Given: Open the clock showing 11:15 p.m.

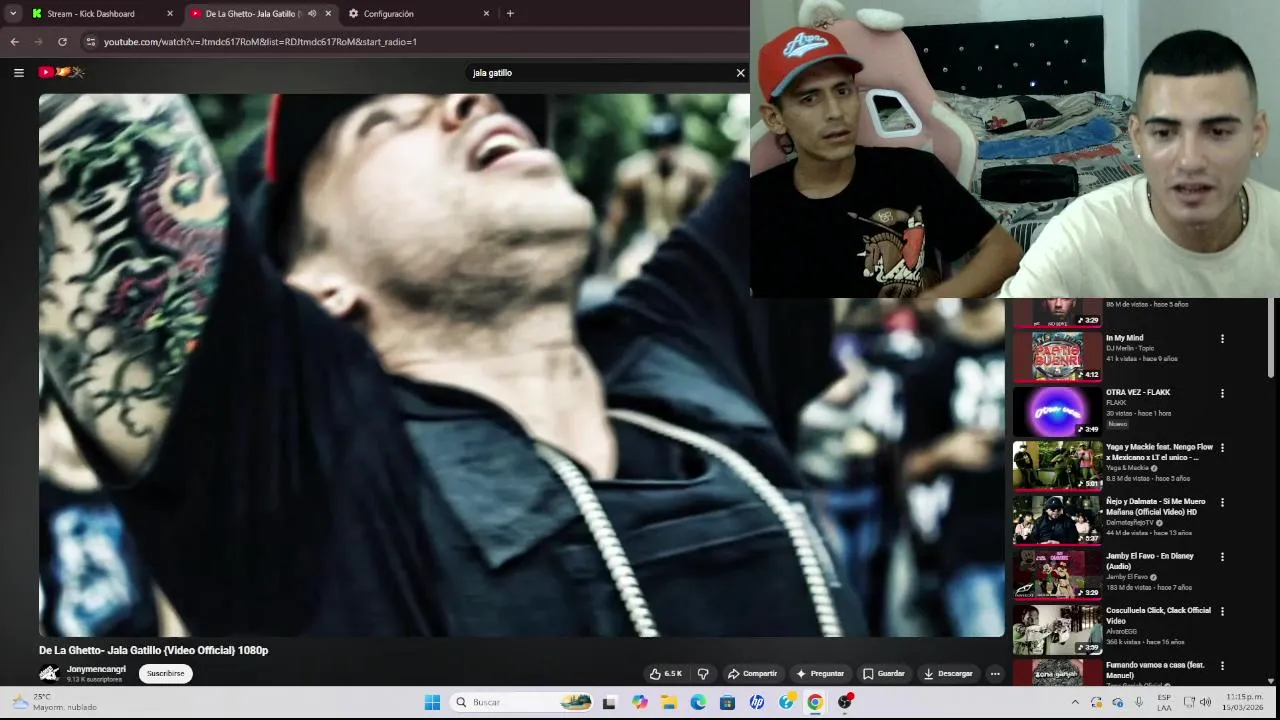Looking at the screenshot, I should (1244, 702).
